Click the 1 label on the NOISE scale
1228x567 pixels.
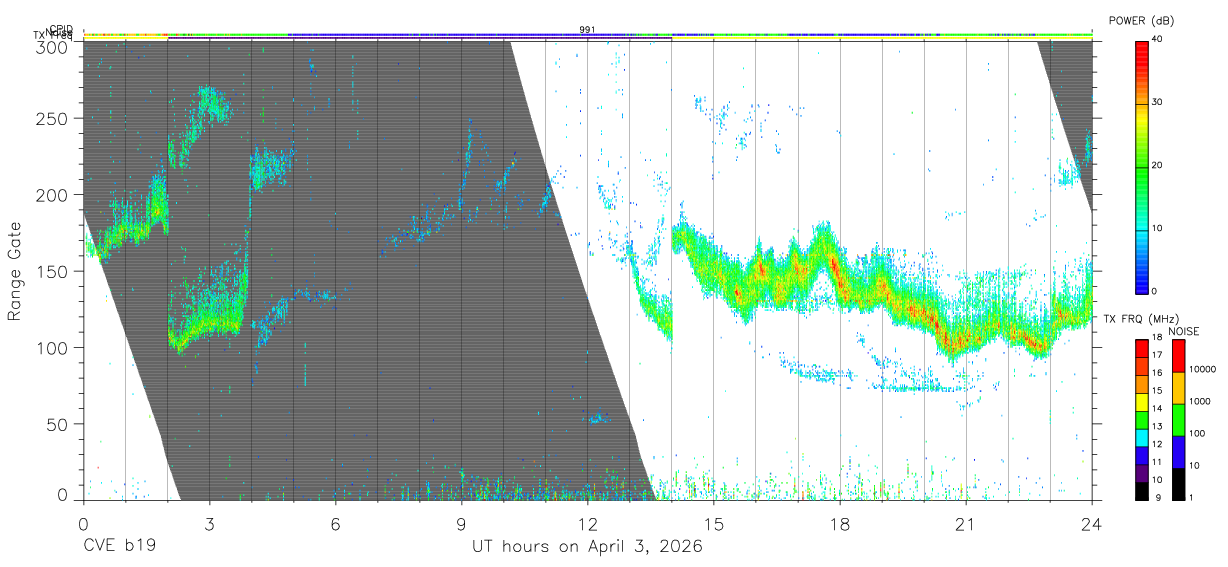[x=1192, y=497]
